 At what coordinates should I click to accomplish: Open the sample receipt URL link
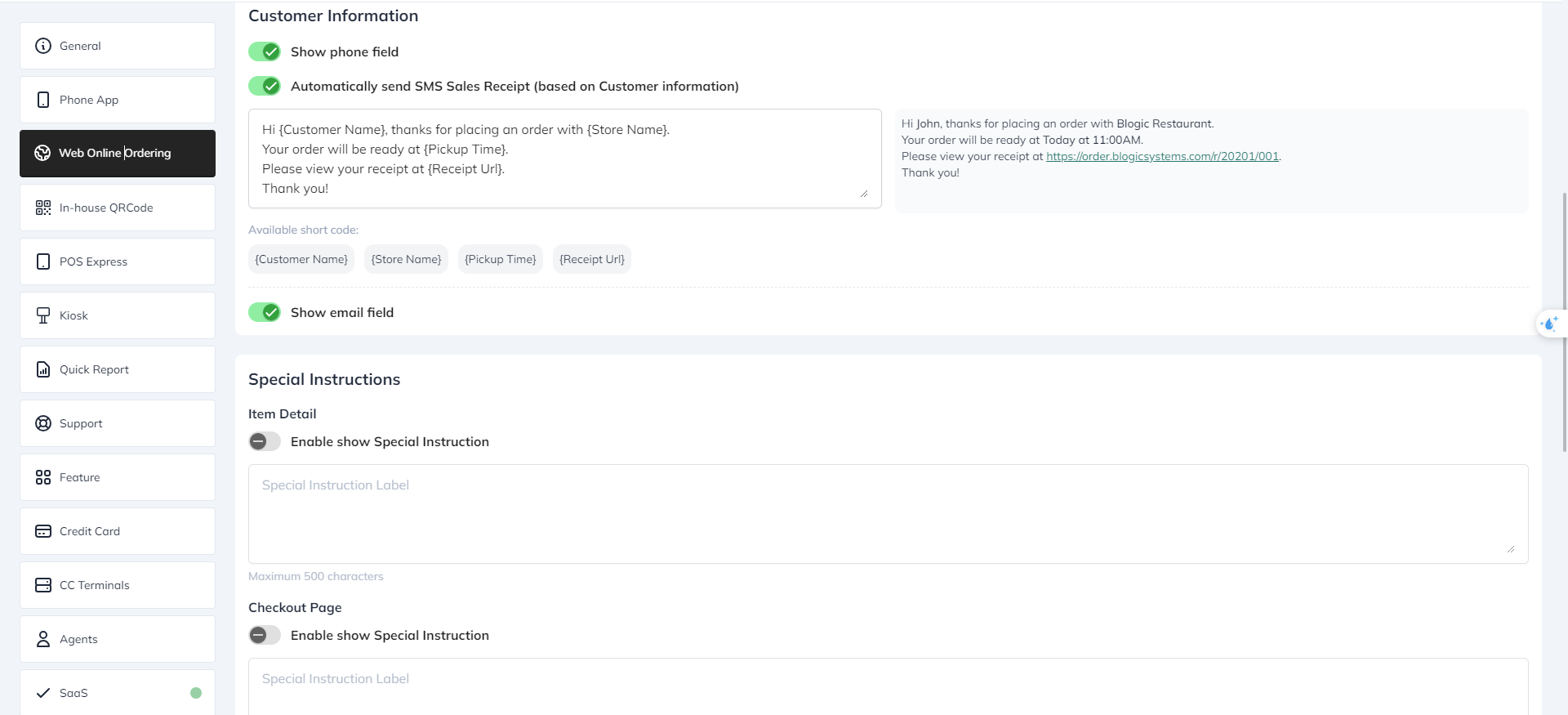point(1162,156)
